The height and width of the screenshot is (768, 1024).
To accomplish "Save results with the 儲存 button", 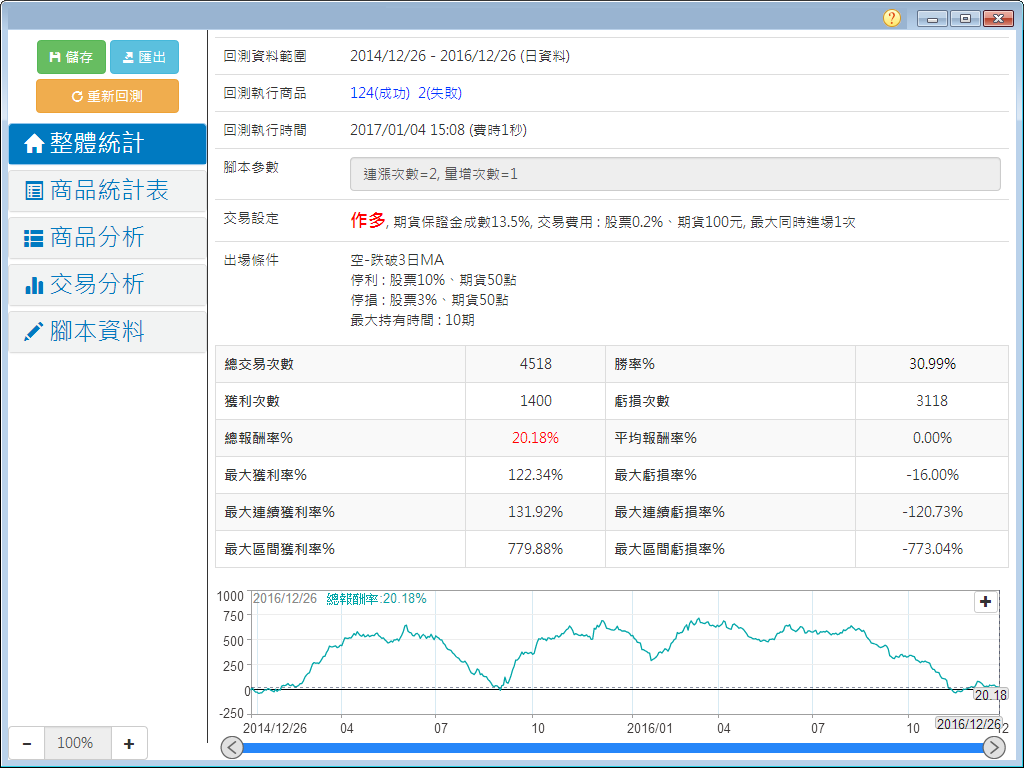I will tap(71, 57).
